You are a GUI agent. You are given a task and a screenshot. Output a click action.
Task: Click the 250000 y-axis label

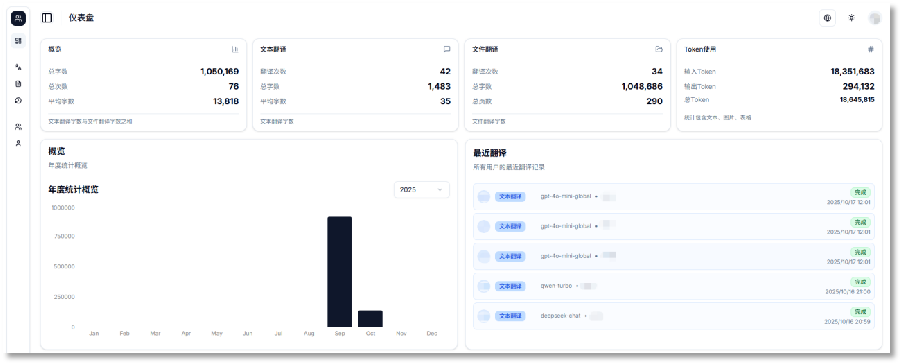[64, 297]
